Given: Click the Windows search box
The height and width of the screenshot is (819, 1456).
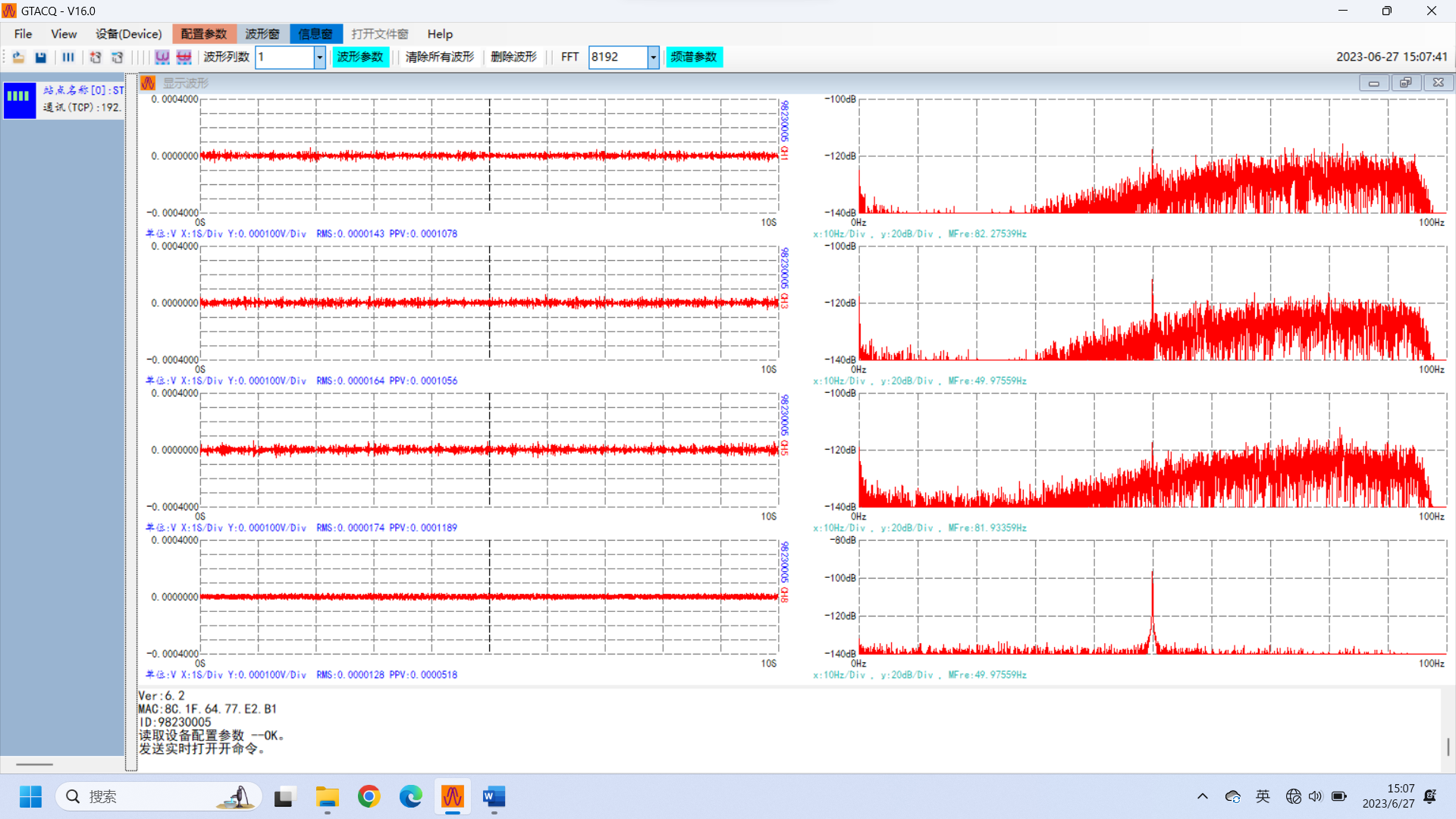Looking at the screenshot, I should [x=159, y=796].
